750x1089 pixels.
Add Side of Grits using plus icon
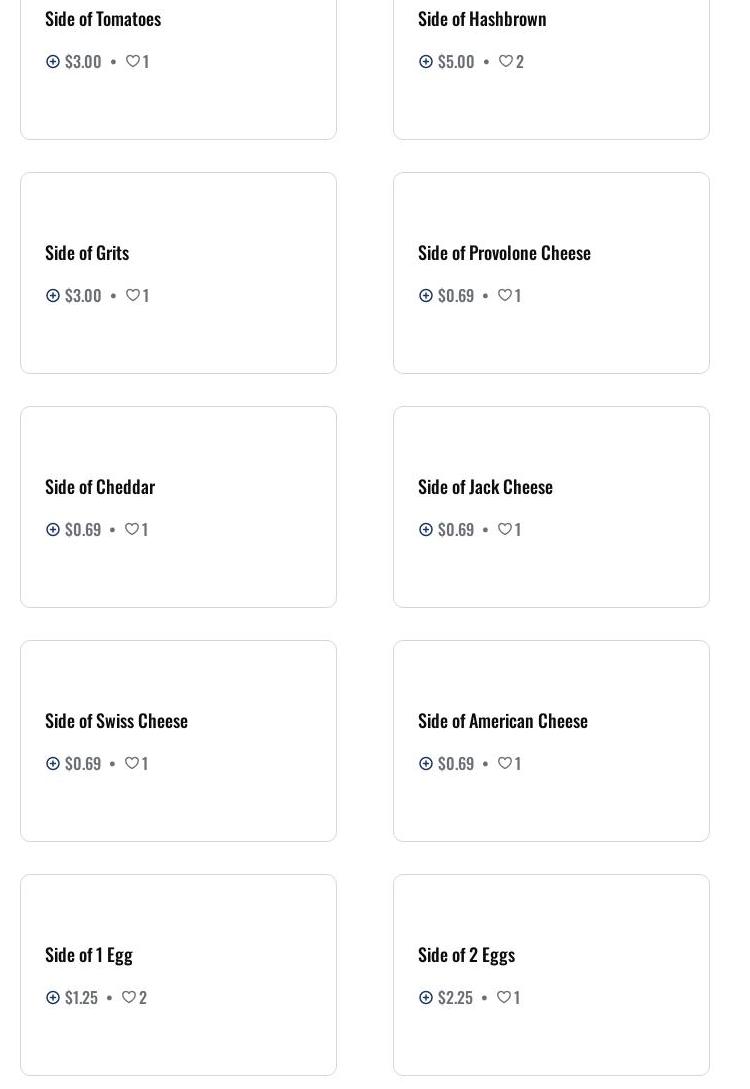pyautogui.click(x=53, y=295)
